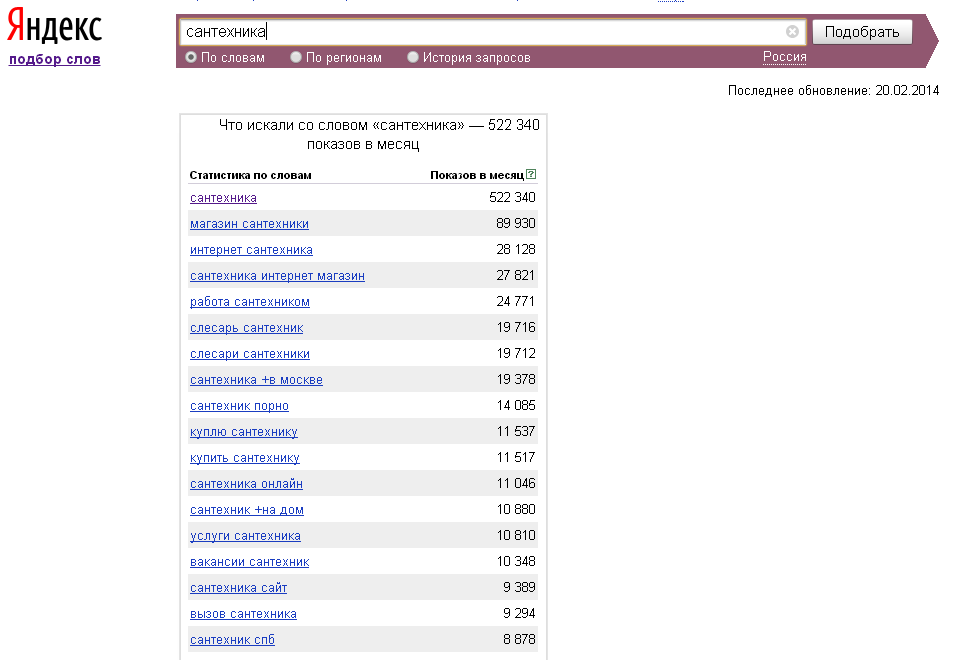The height and width of the screenshot is (660, 963).
Task: Open the работа сантехником link
Action: click(x=250, y=302)
